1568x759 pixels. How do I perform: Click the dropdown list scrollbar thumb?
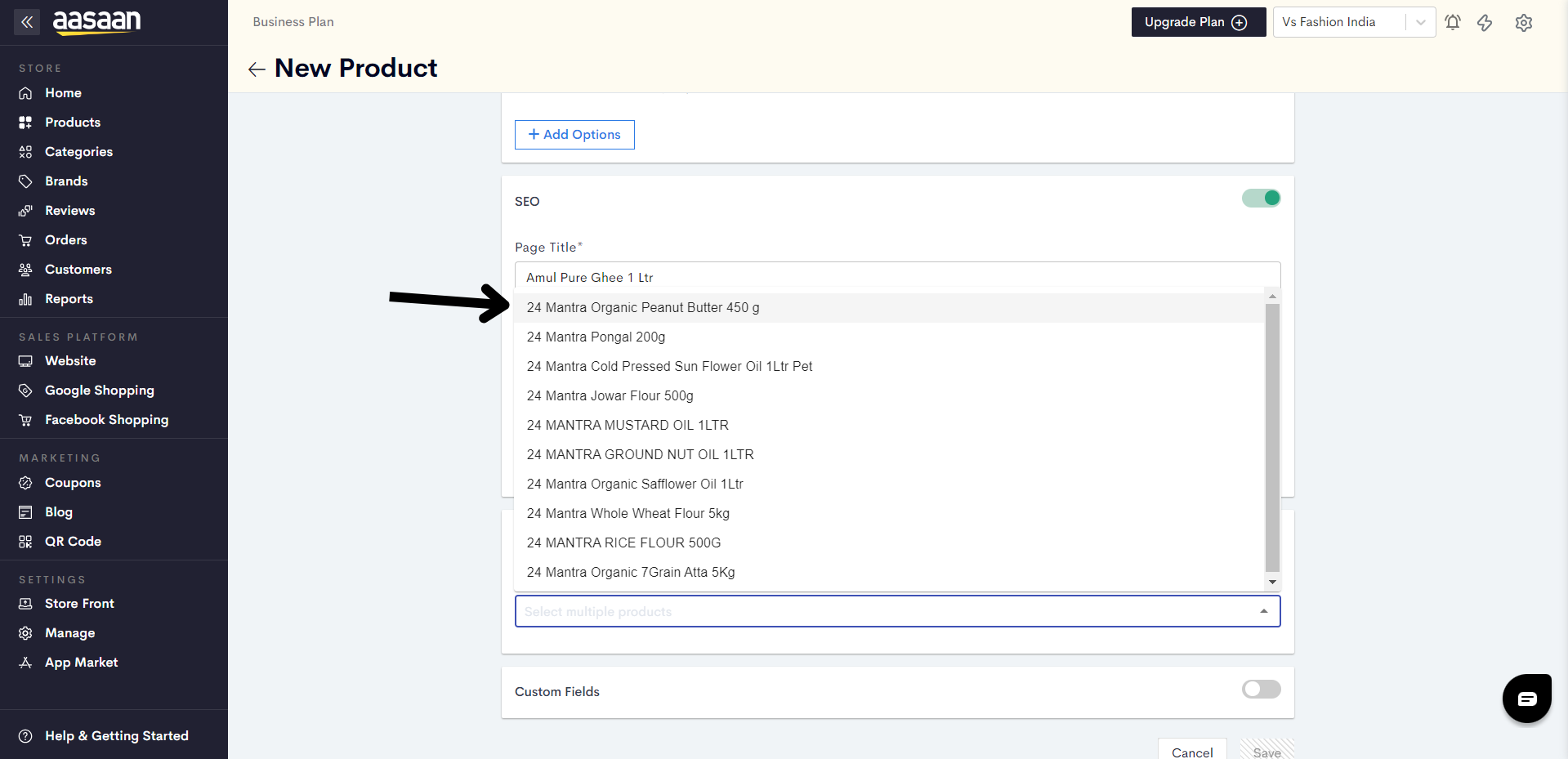coord(1272,438)
